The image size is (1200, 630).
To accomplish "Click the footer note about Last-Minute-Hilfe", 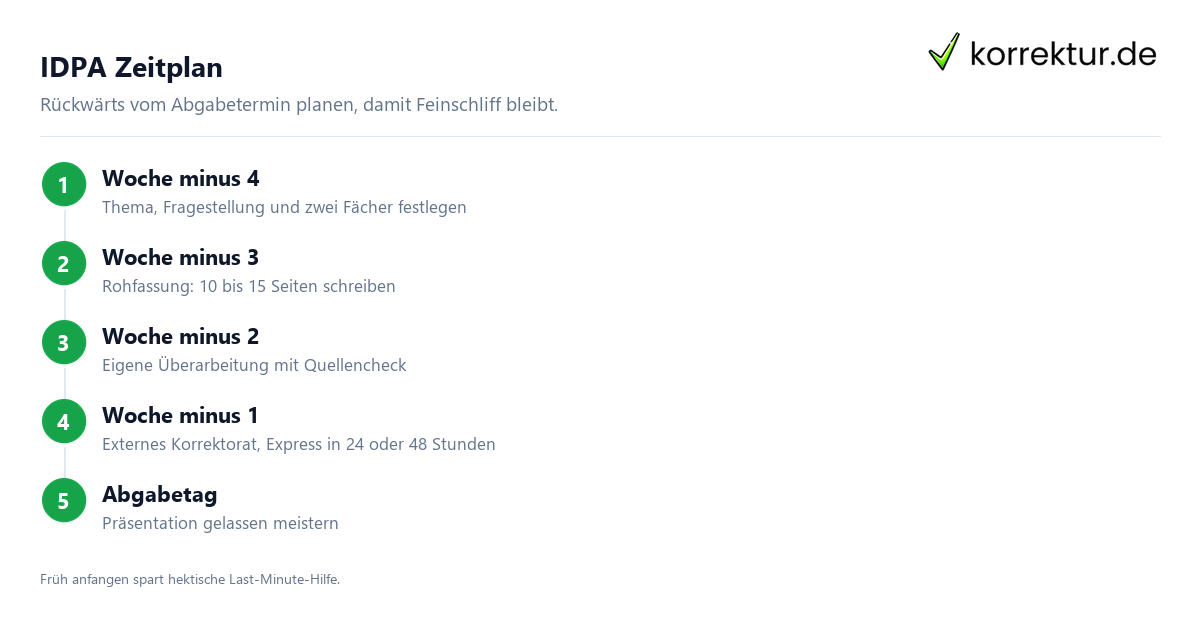I will [190, 579].
